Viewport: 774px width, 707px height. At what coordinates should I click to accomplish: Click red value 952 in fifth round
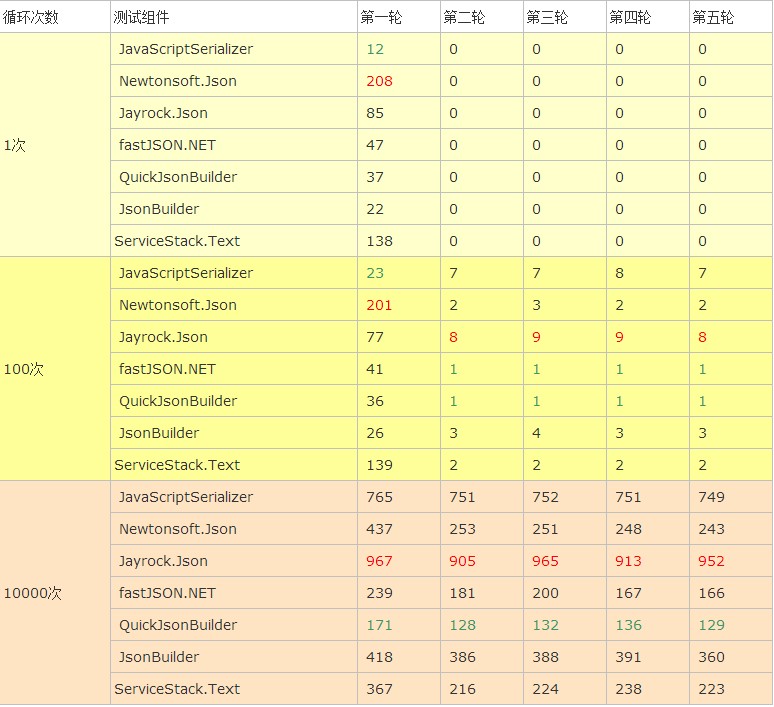click(711, 561)
